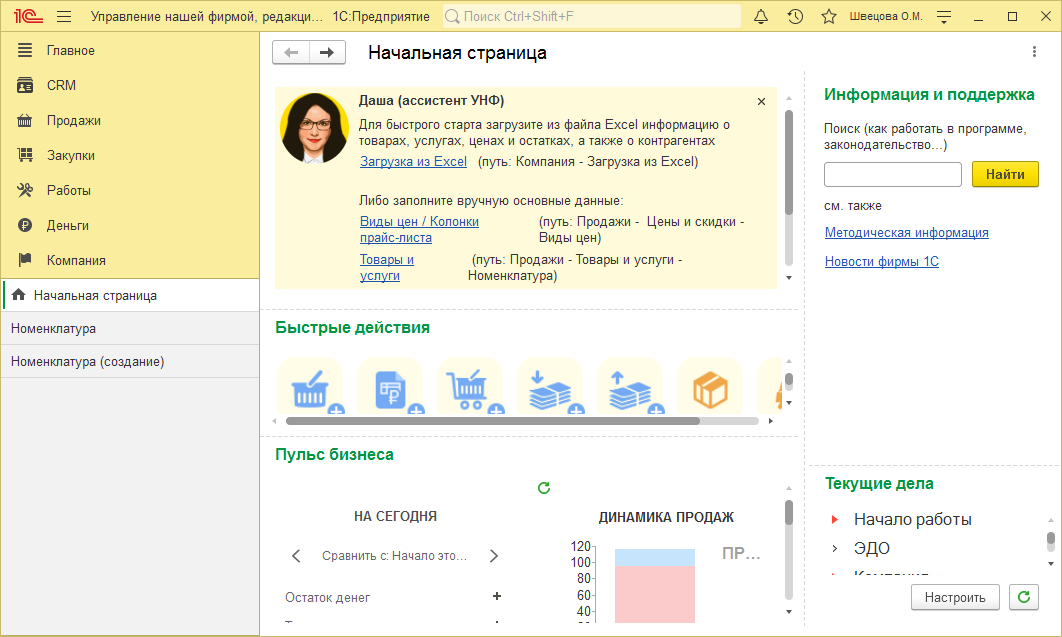Click the ДИНАМИКА ПРОДАЖ heading

(x=666, y=517)
